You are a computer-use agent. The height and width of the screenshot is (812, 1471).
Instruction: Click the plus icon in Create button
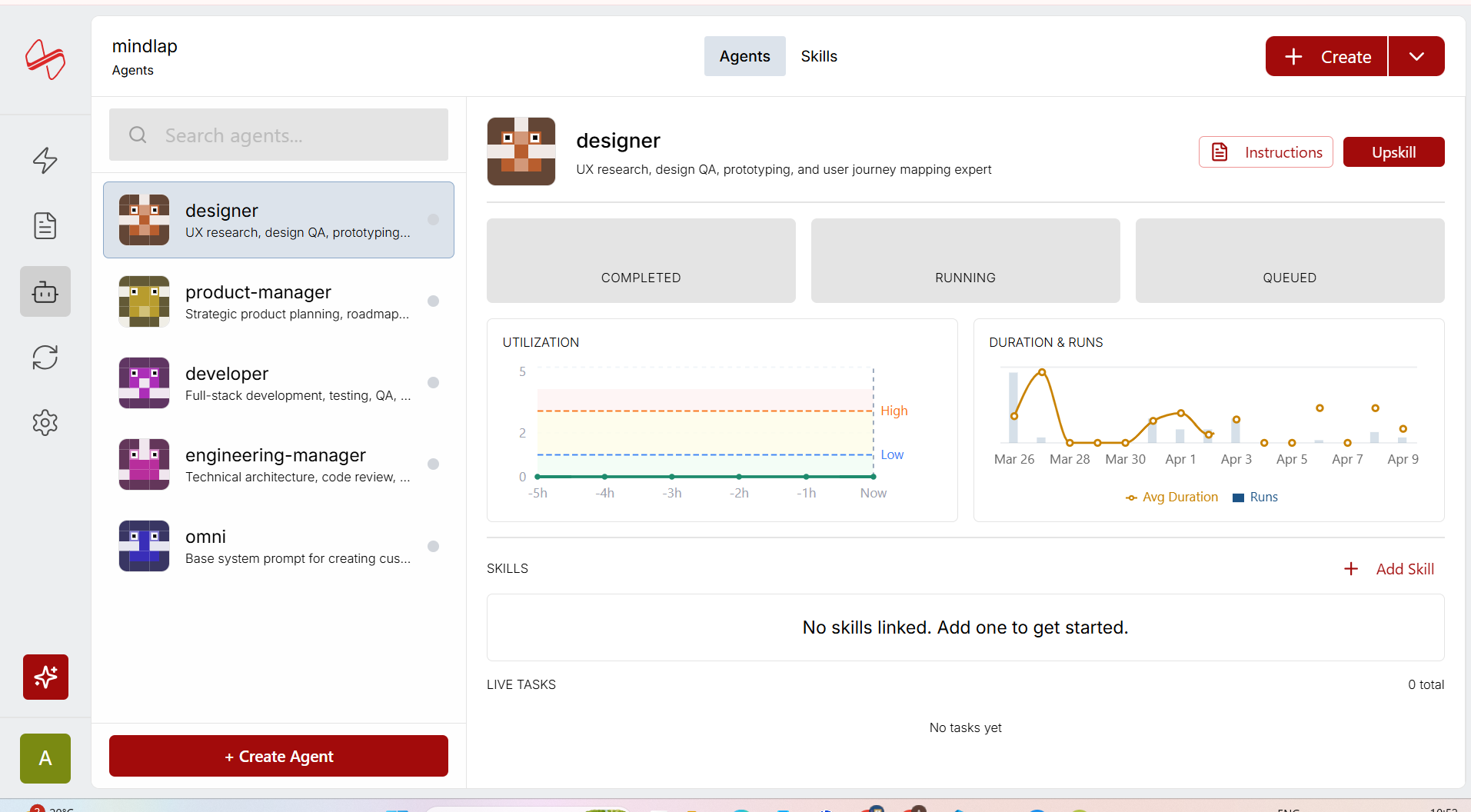coord(1293,57)
